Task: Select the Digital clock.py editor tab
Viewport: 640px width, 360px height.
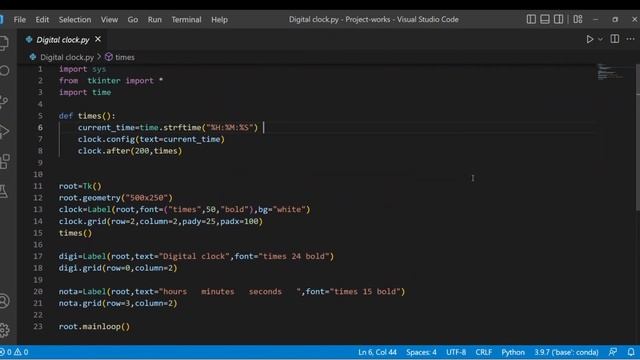Action: 62,40
